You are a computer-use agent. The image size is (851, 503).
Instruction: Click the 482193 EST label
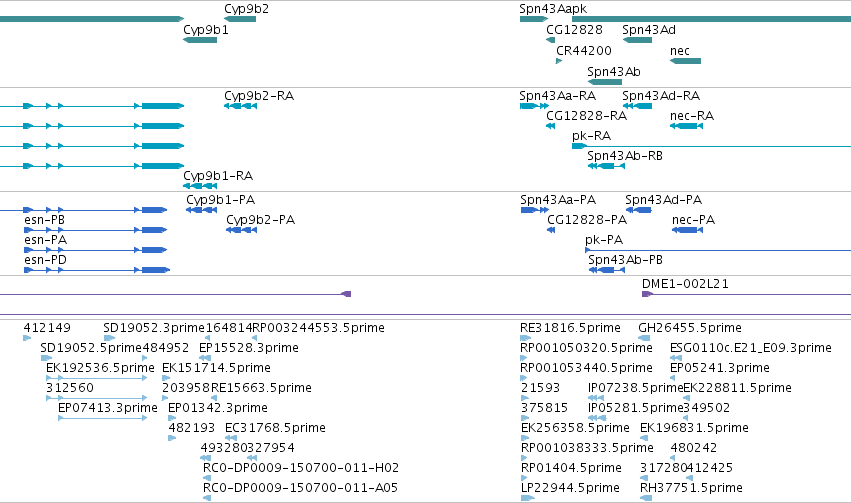192,428
